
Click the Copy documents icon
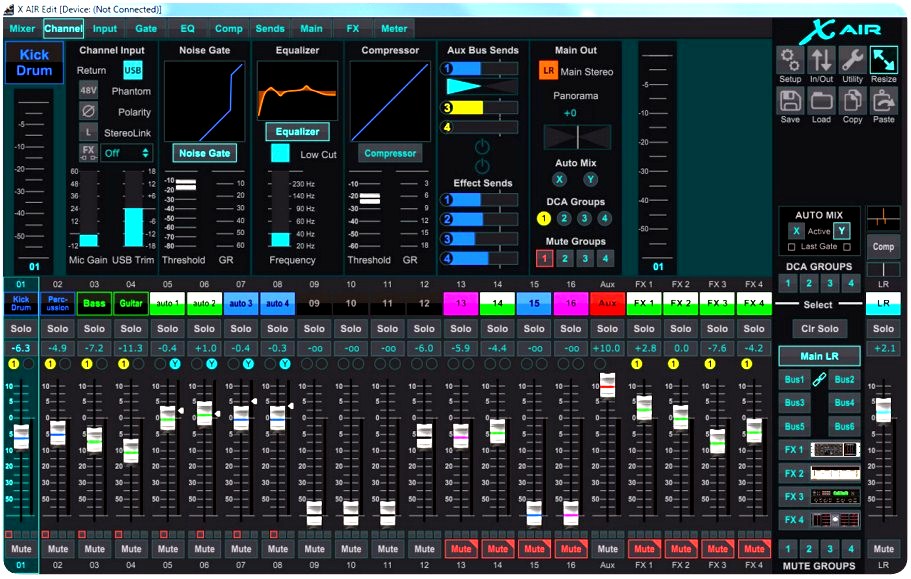pyautogui.click(x=852, y=103)
